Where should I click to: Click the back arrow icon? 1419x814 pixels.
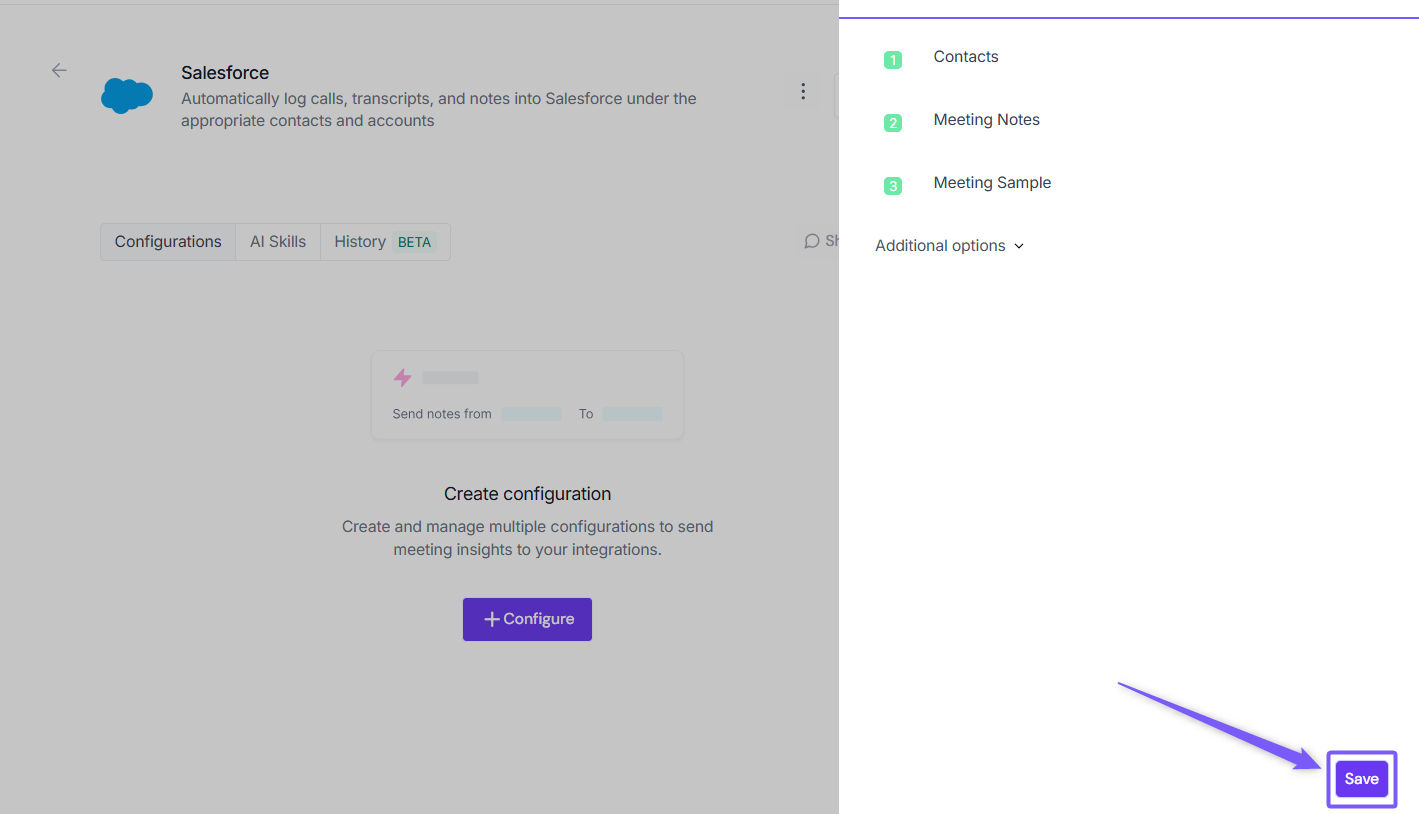(x=59, y=70)
